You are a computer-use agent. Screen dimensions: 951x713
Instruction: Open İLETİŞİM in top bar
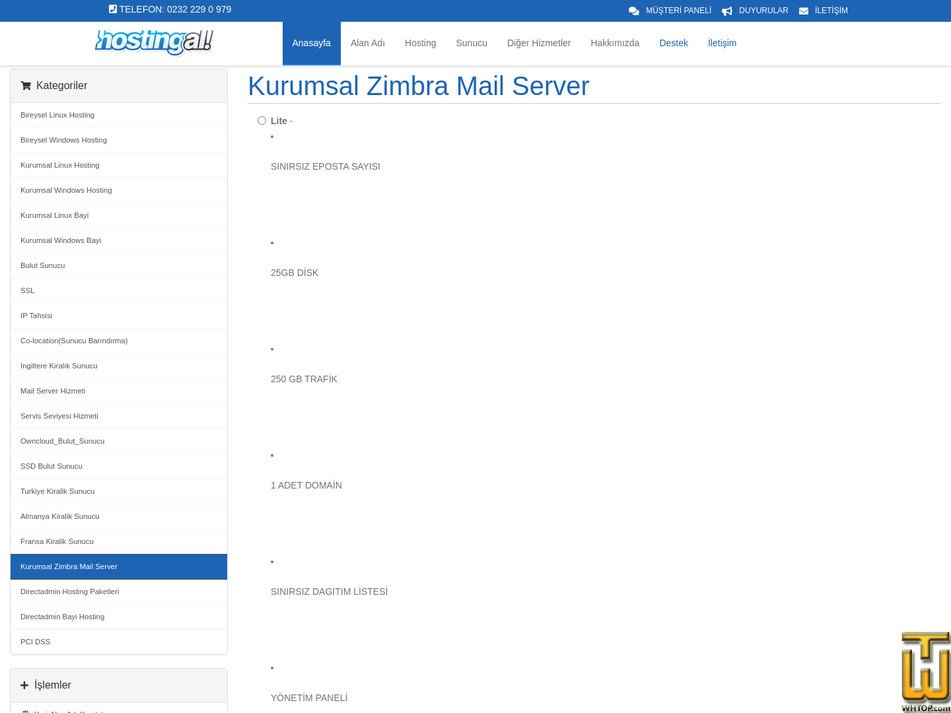831,10
